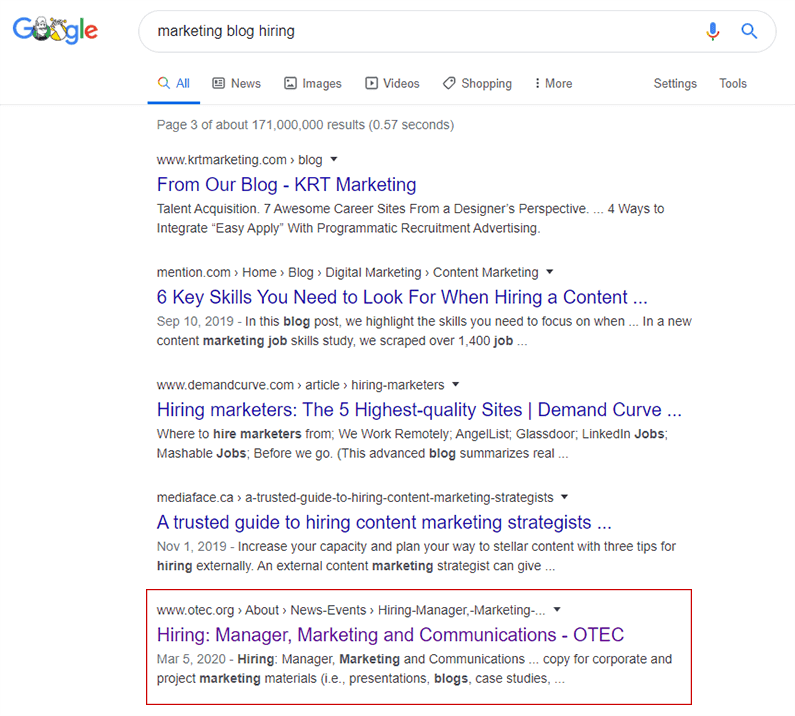The height and width of the screenshot is (716, 795).
Task: Switch to the Shopping tab
Action: point(477,83)
